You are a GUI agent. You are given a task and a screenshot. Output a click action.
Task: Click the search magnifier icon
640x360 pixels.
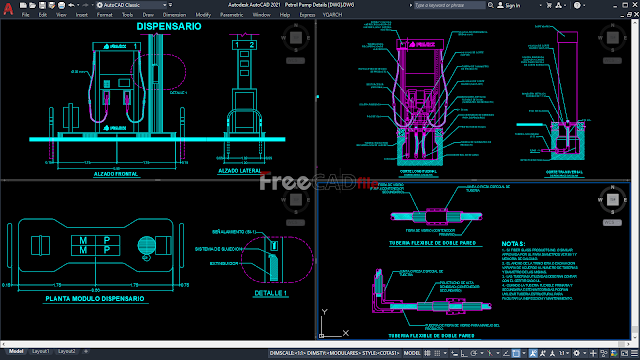pyautogui.click(x=491, y=5)
